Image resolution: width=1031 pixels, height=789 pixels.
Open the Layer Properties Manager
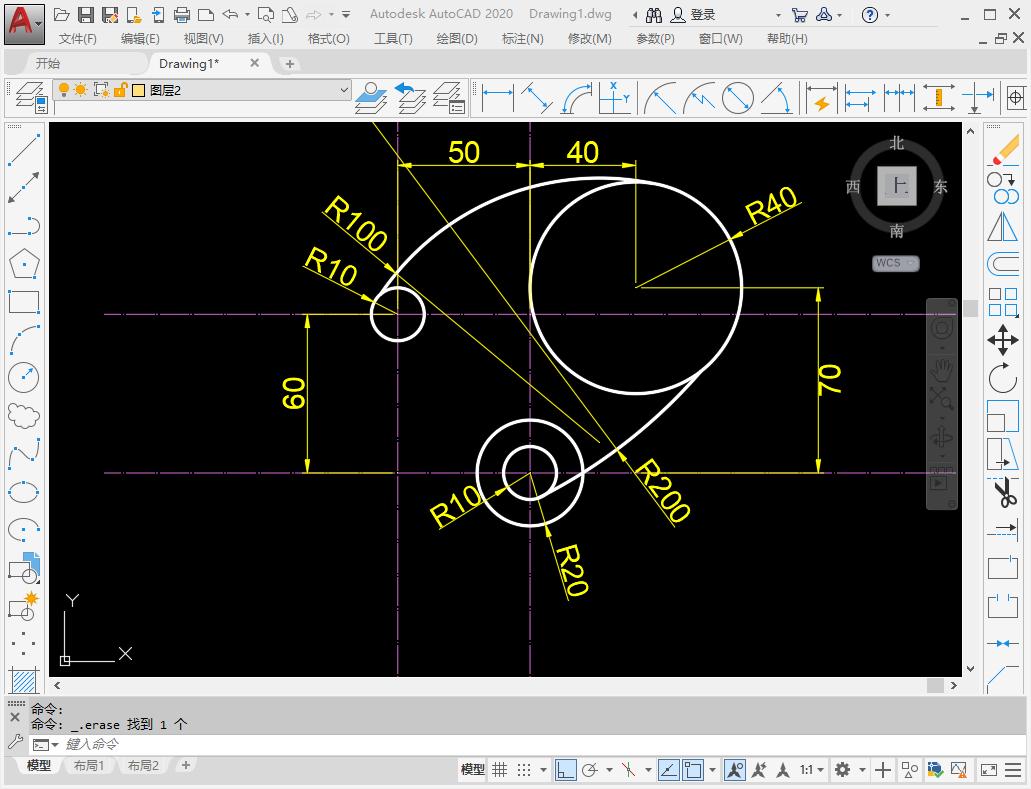28,97
